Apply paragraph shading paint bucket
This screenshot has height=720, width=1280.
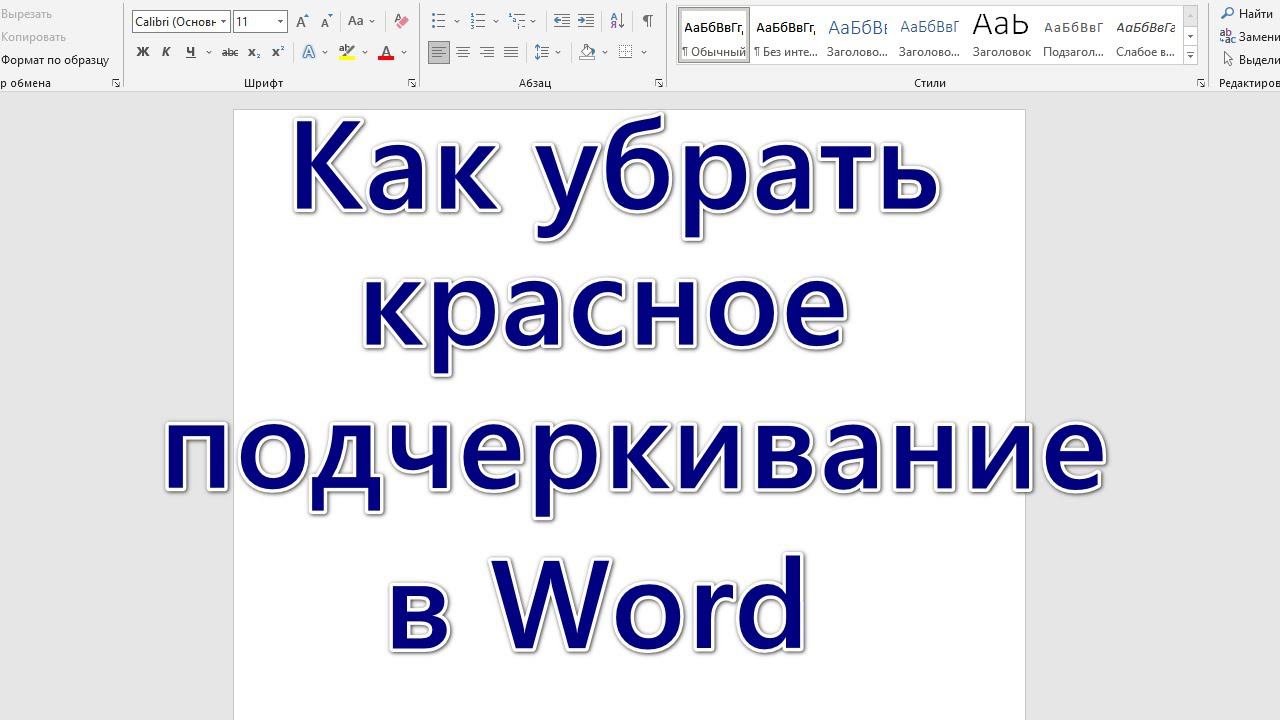(x=587, y=52)
